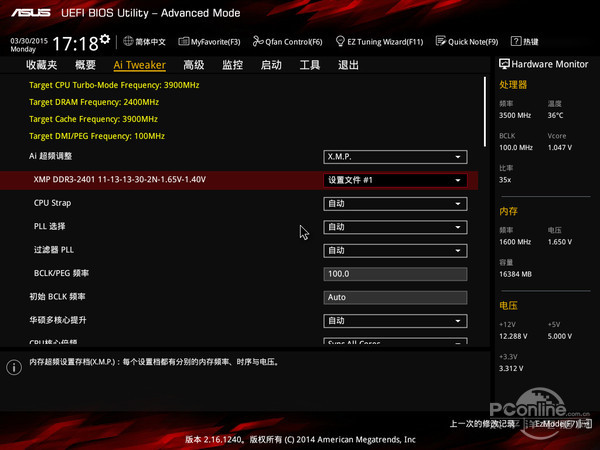The width and height of the screenshot is (600, 450).
Task: Click the info circle icon in help area
Action: 14,367
